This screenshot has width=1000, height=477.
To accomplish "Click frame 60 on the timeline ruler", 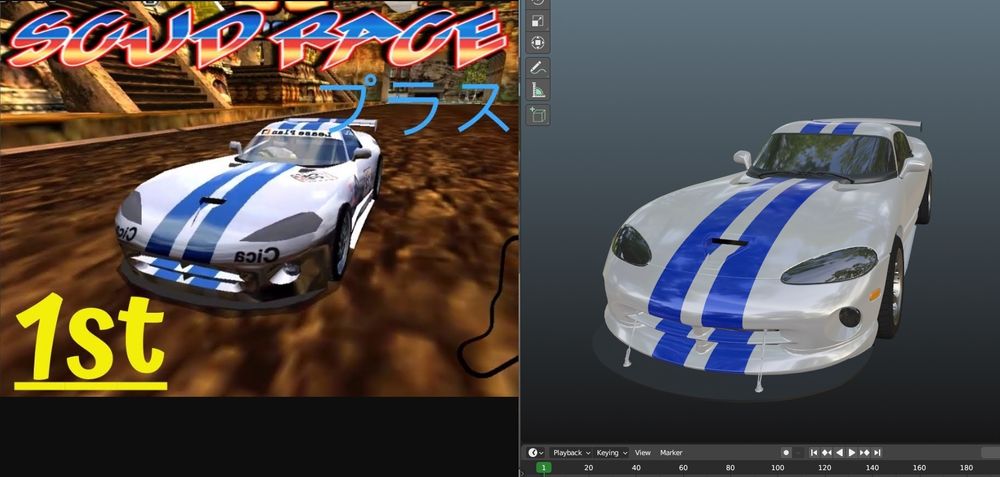I will (683, 468).
